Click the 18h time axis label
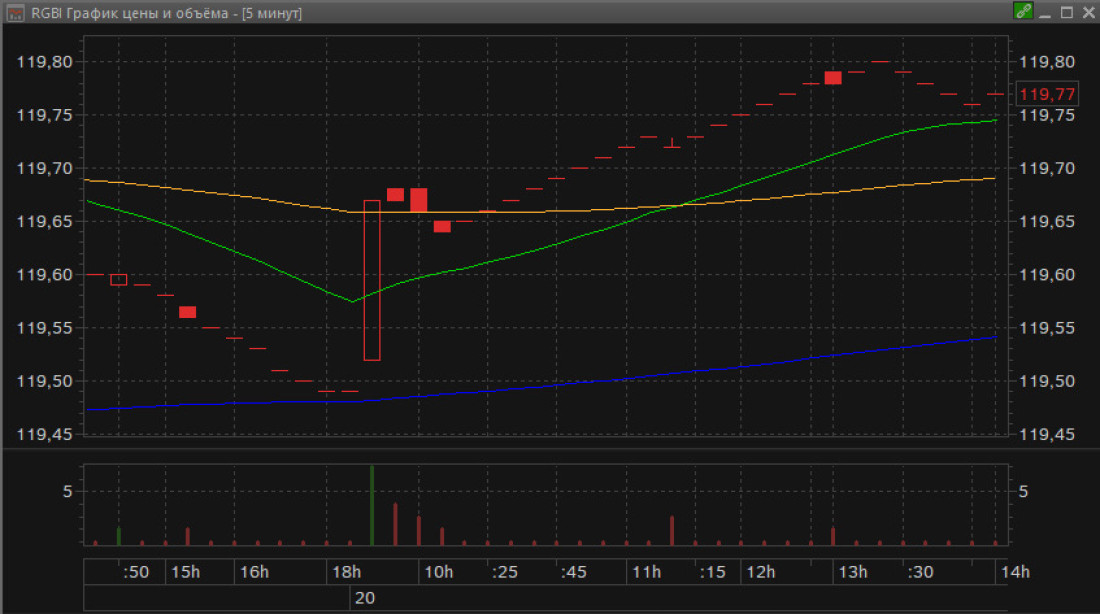 pyautogui.click(x=347, y=572)
